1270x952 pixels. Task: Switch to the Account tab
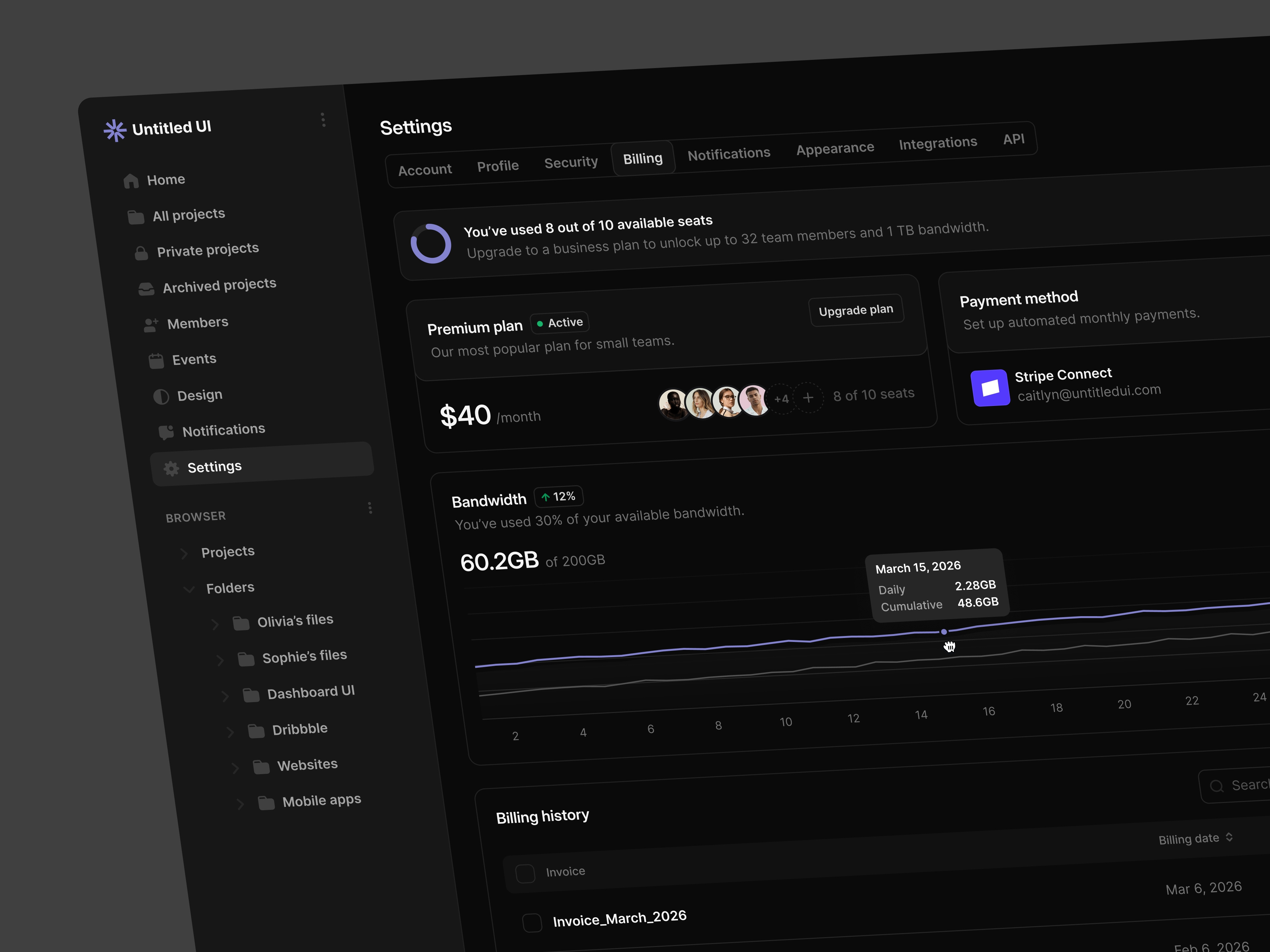425,170
